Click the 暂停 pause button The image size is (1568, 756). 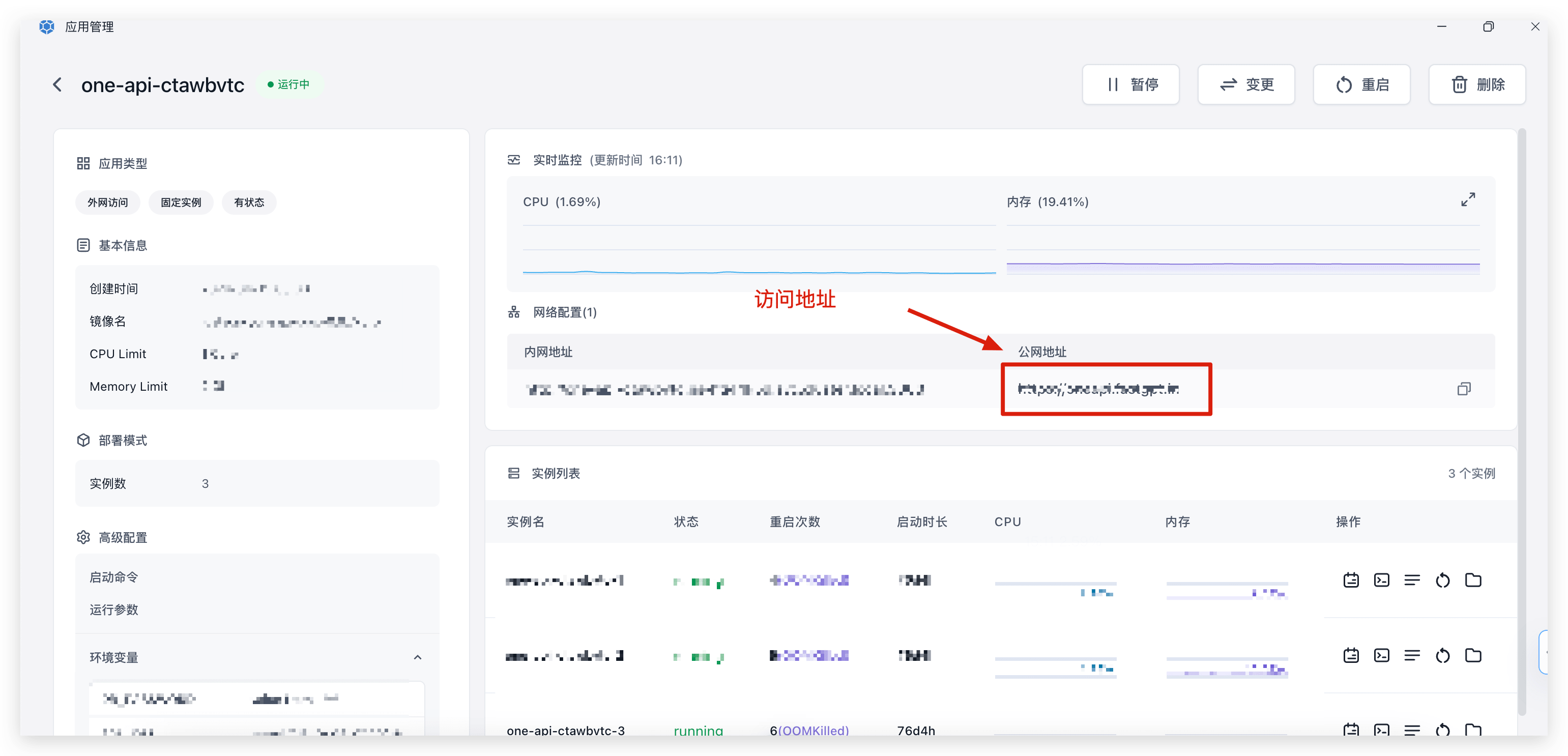coord(1130,84)
